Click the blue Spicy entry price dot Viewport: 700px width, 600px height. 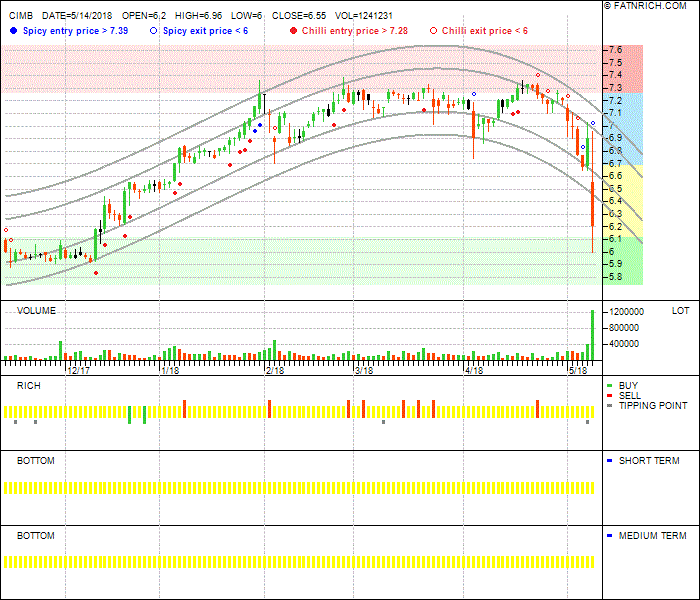pos(11,31)
